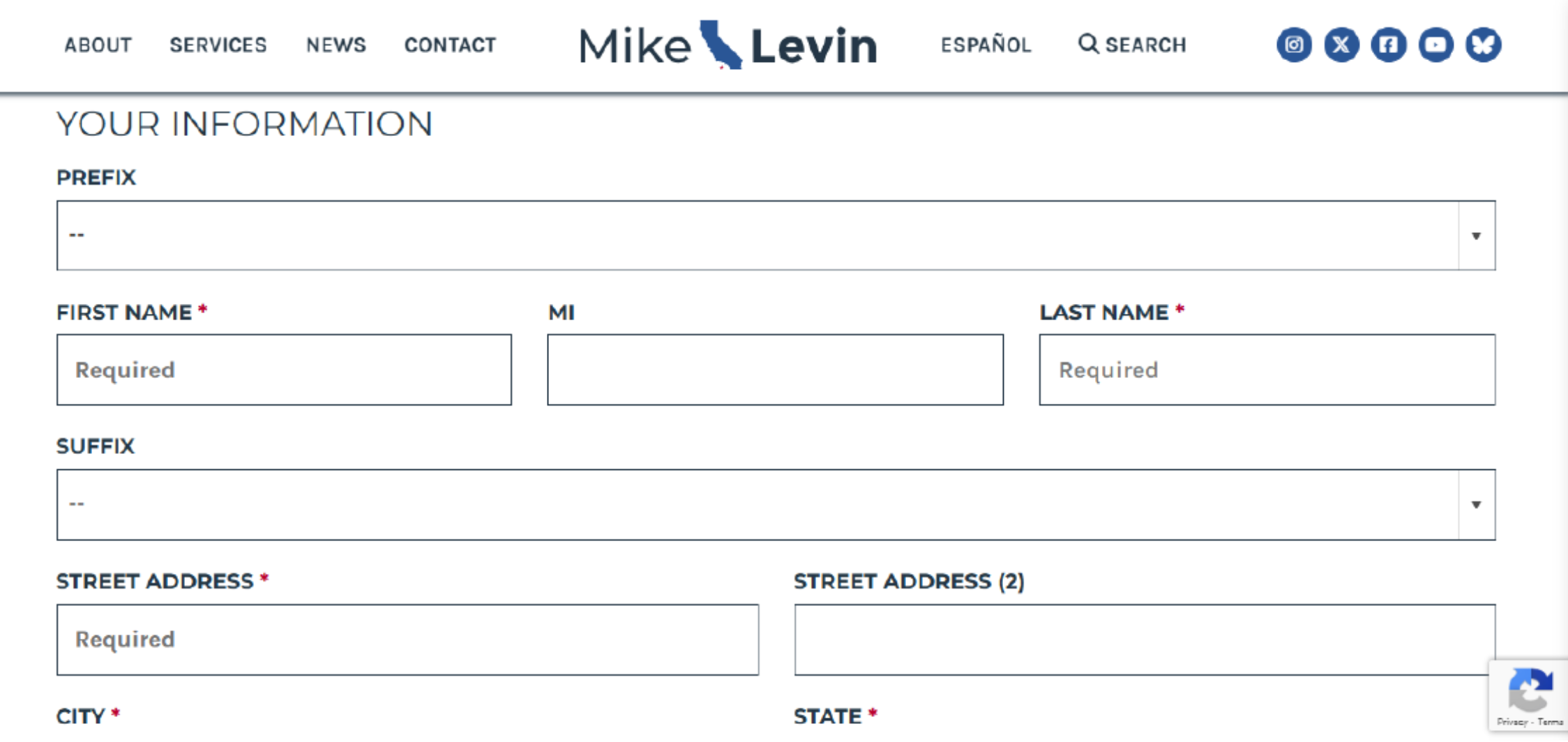Open the Facebook social icon
Screen dimensions: 1568x742
pyautogui.click(x=1389, y=45)
